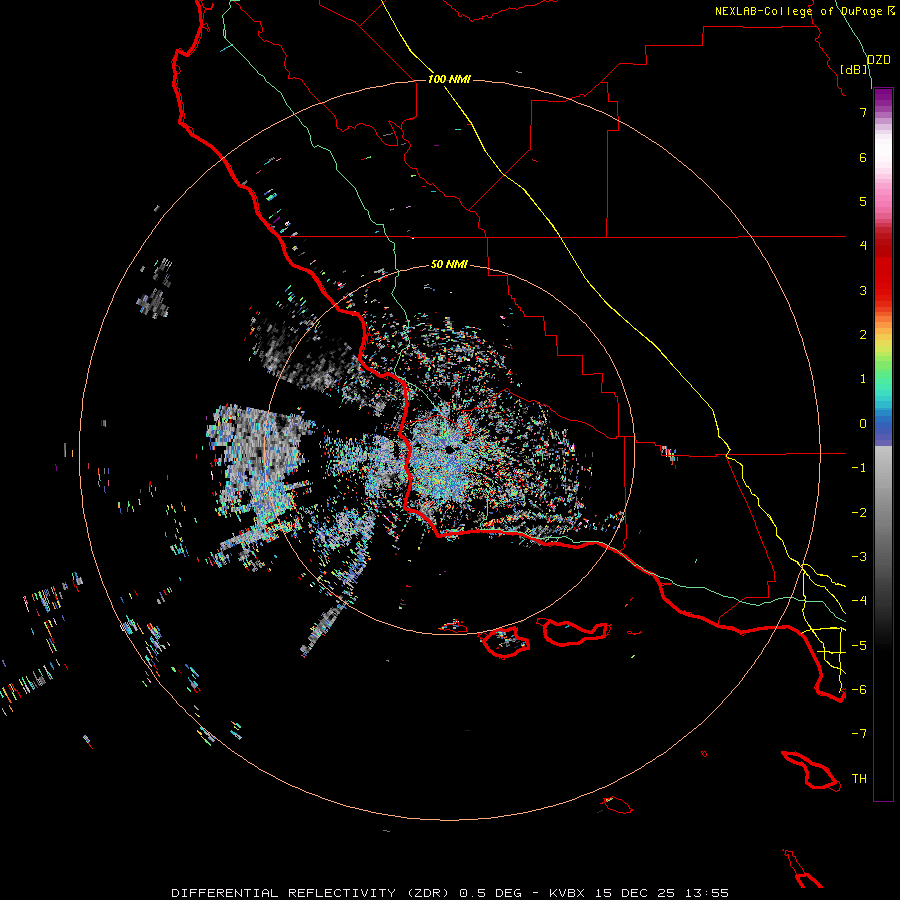Click the -6 value on the color scale

pos(859,690)
